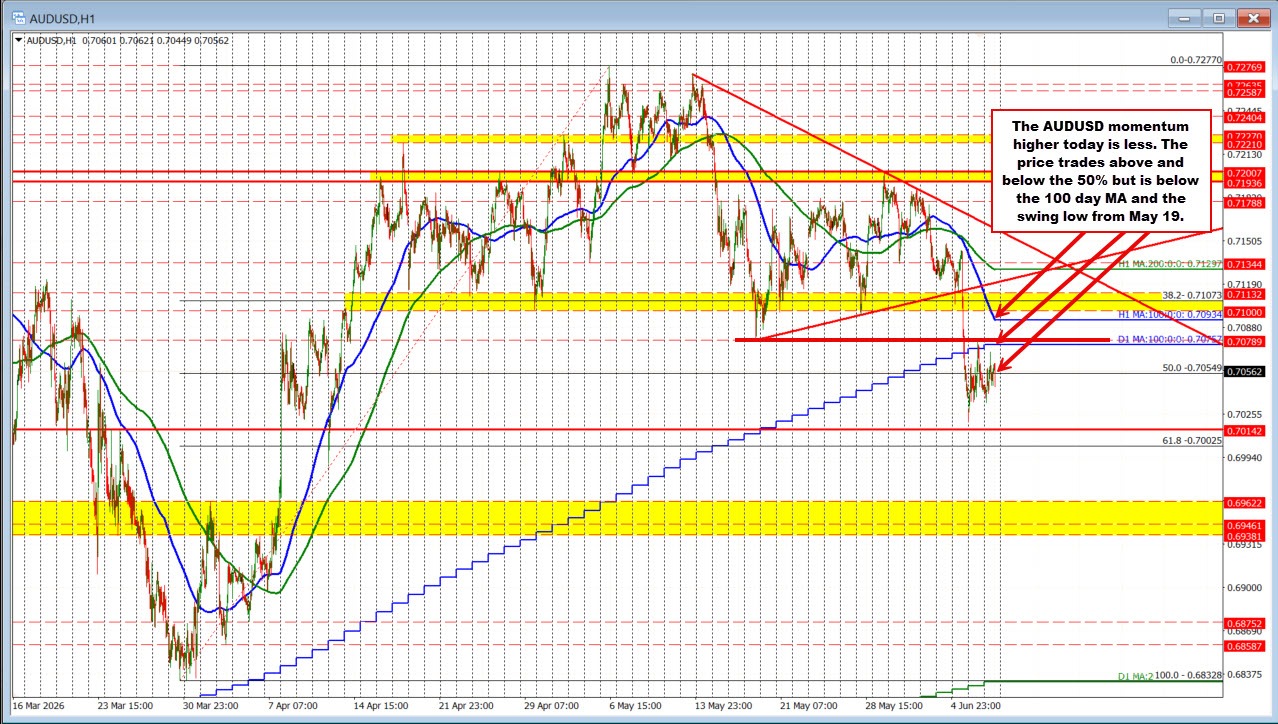Click the 0.72210 price level label

tap(1245, 144)
